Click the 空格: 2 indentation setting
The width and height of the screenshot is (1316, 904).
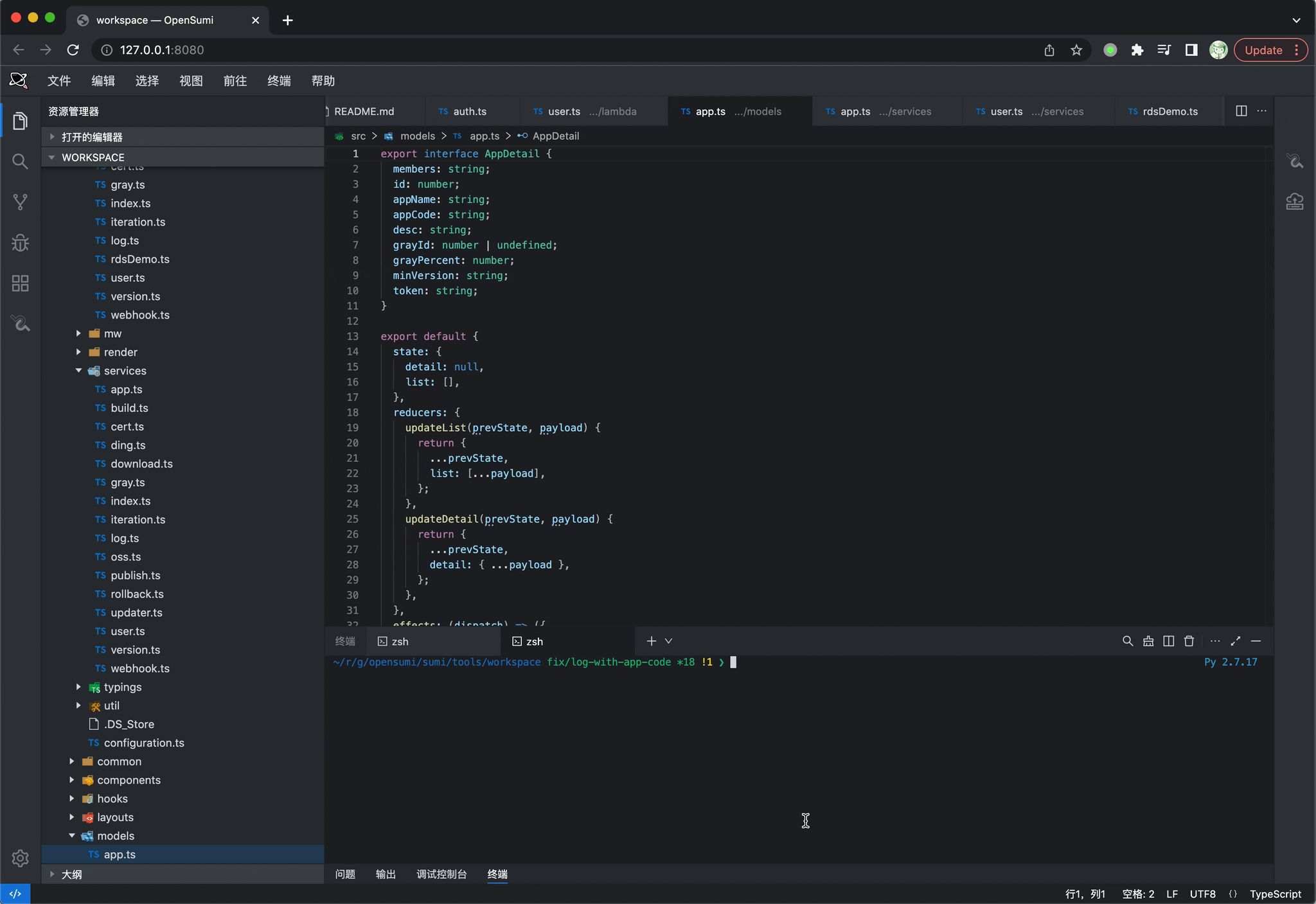click(x=1138, y=894)
